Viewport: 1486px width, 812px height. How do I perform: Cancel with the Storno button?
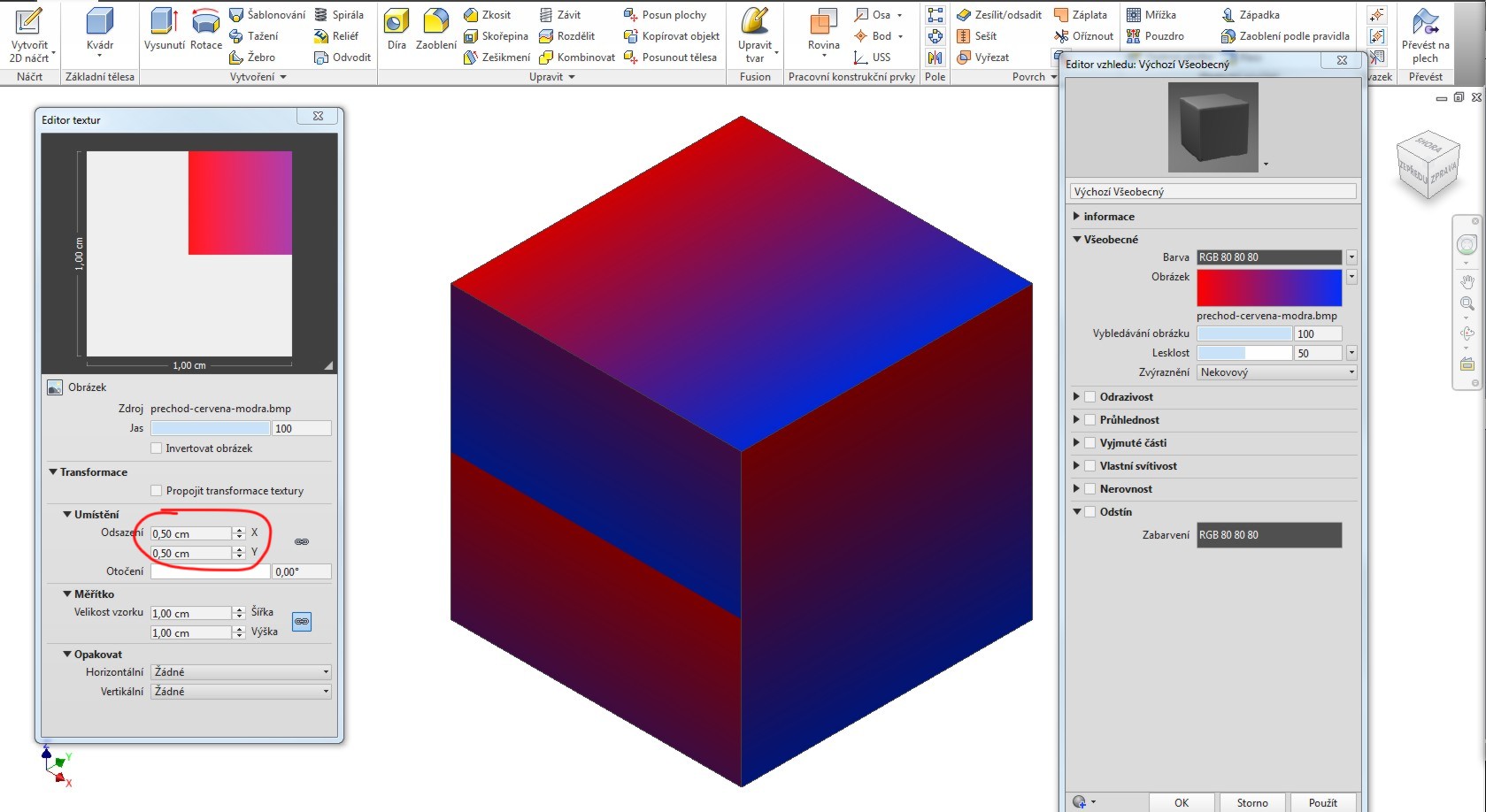tap(1252, 802)
